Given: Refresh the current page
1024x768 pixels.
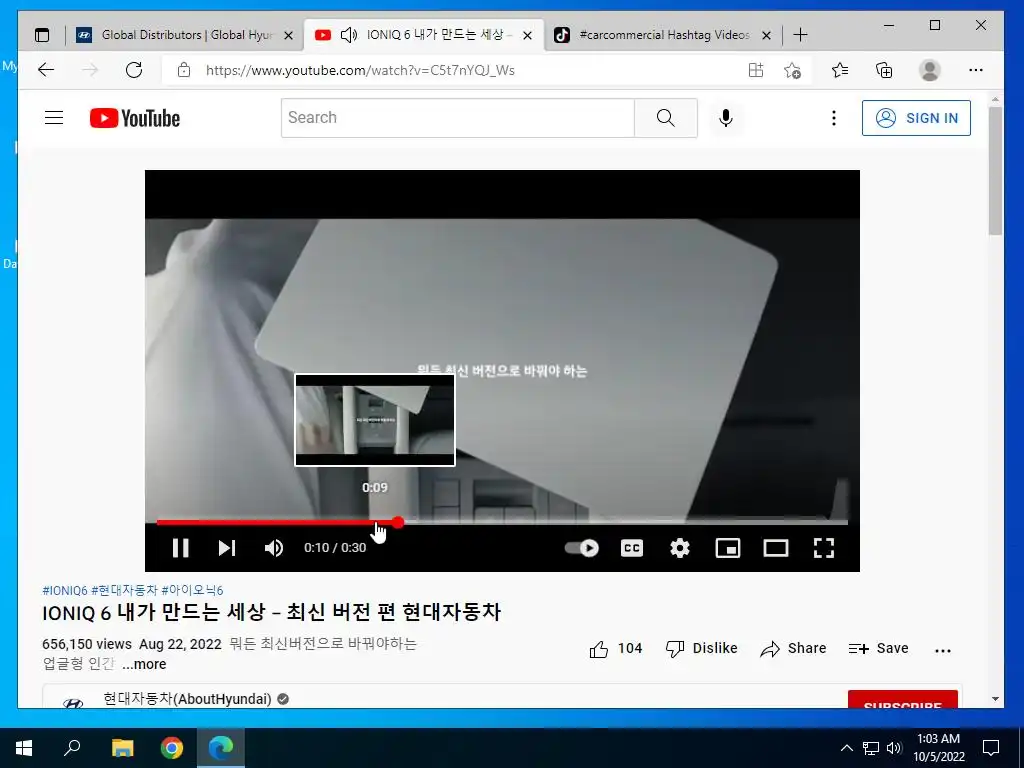Looking at the screenshot, I should [x=134, y=70].
